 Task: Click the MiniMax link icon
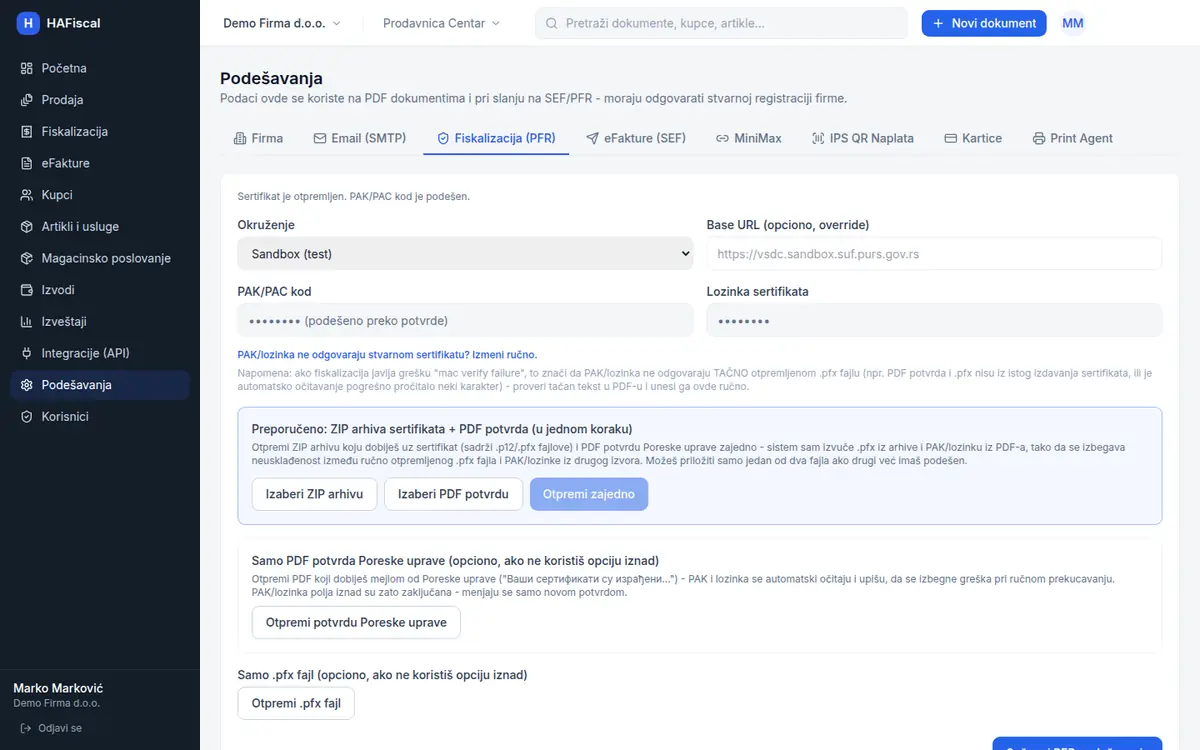click(722, 138)
